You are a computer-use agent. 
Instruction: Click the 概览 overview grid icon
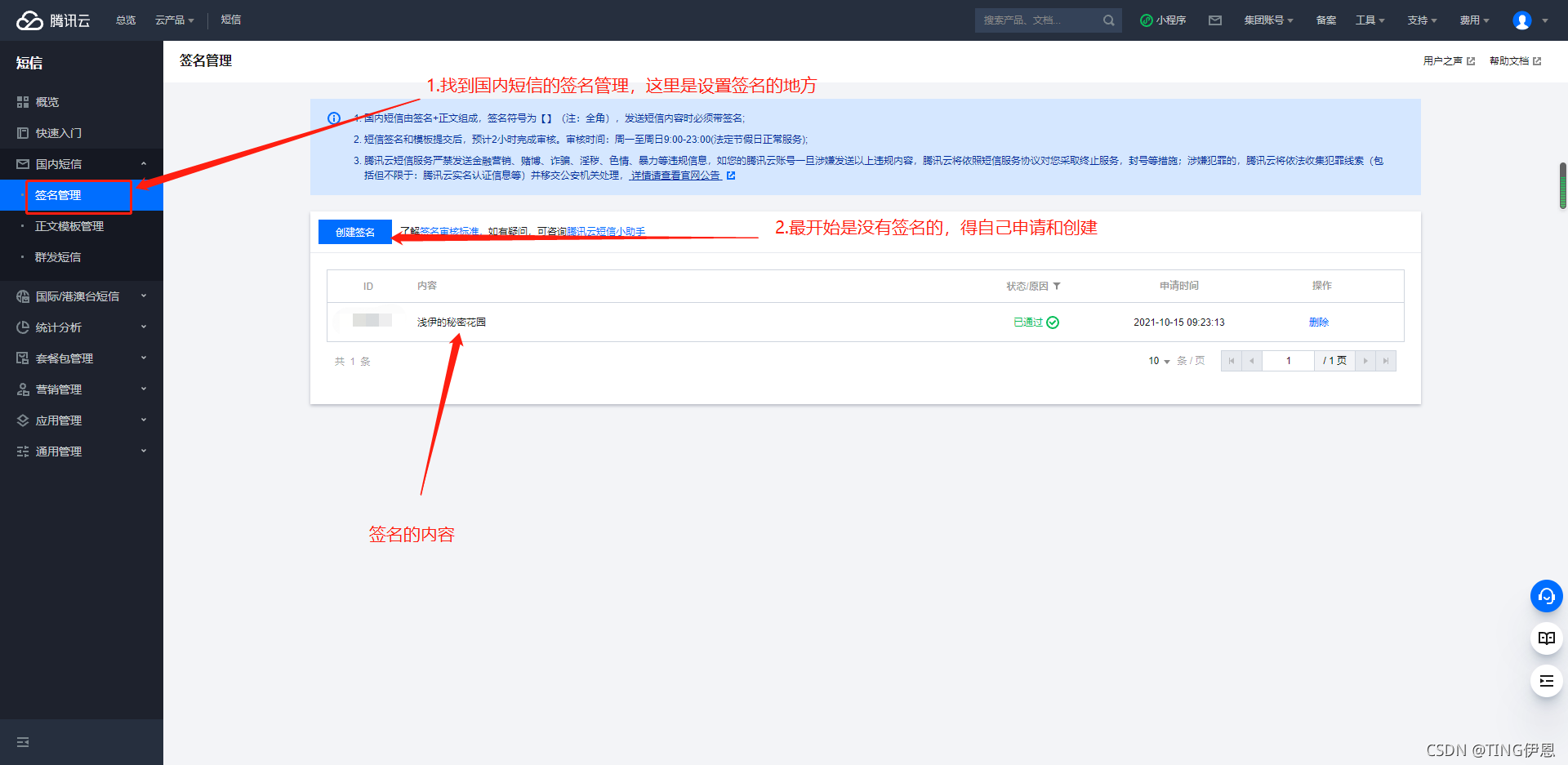pyautogui.click(x=23, y=102)
